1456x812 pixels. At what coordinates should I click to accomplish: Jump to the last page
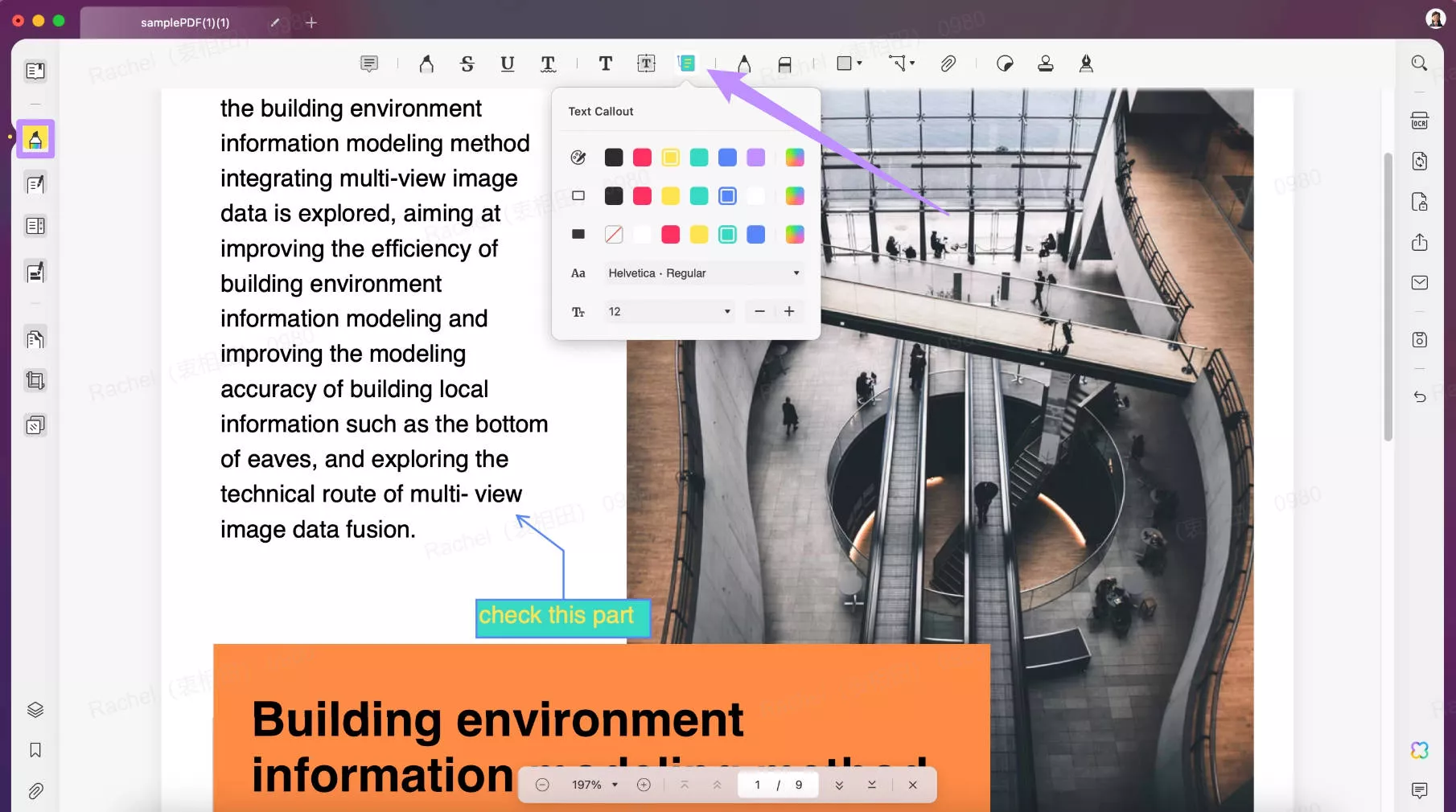tap(872, 785)
